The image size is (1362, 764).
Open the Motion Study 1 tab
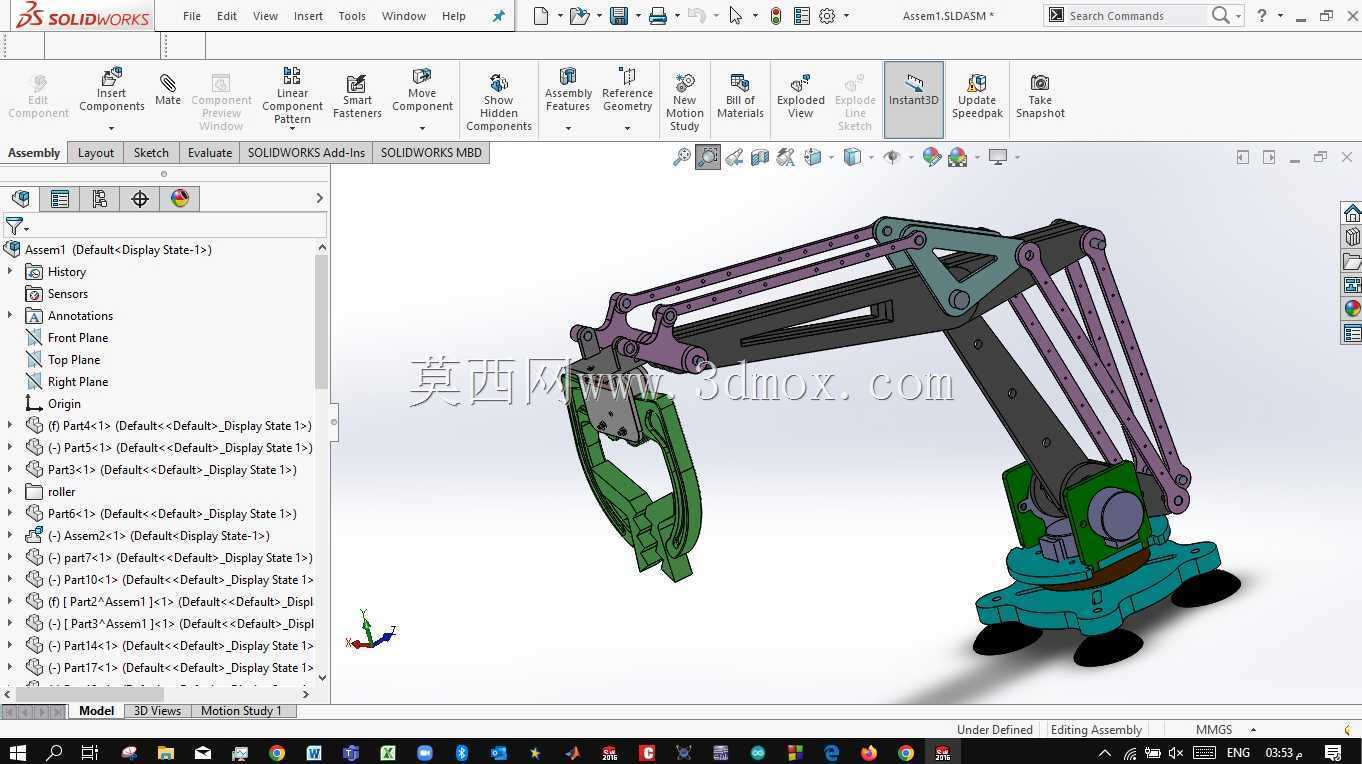click(241, 711)
